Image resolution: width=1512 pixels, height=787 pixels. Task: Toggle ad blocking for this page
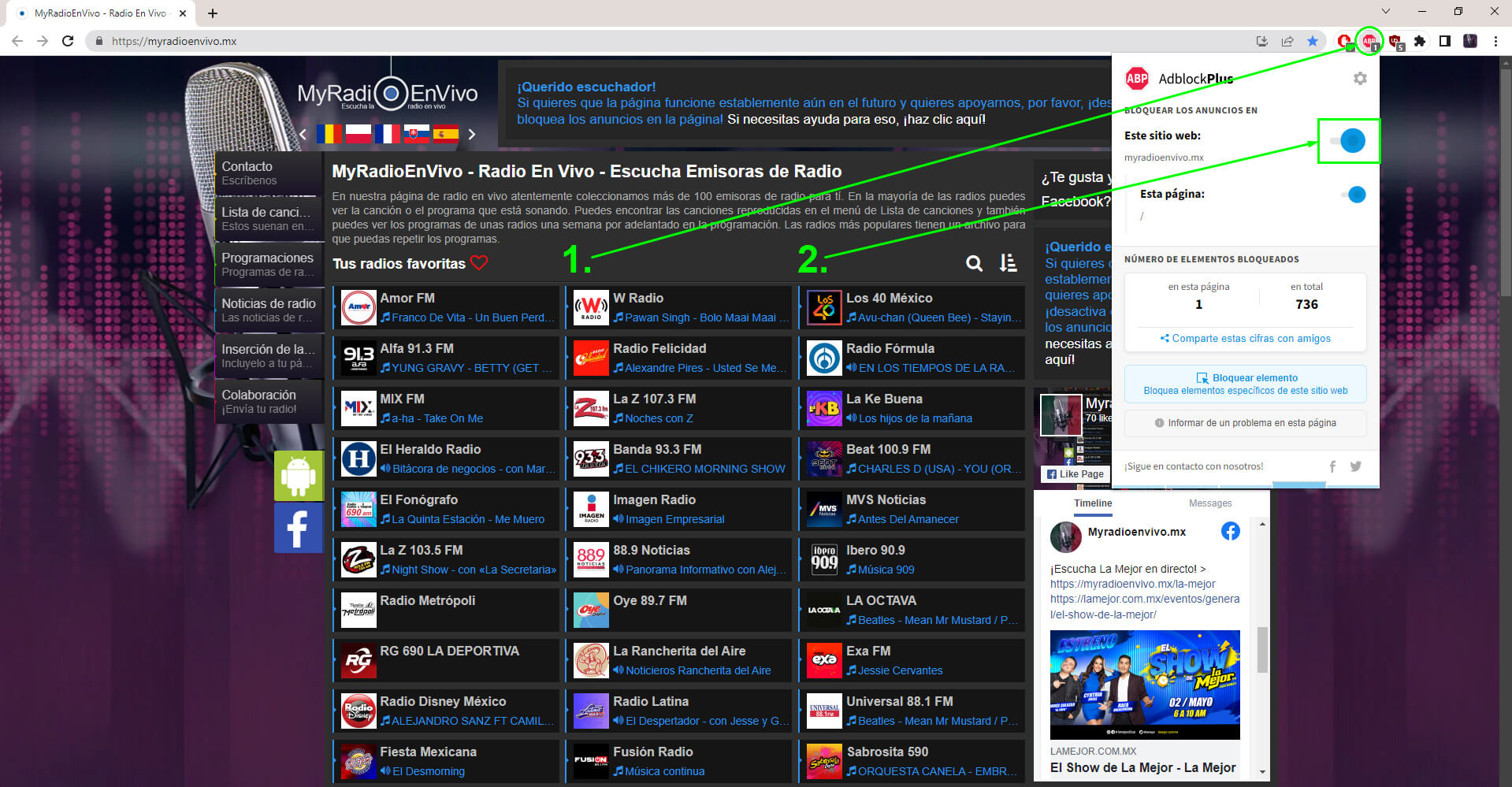[1354, 195]
